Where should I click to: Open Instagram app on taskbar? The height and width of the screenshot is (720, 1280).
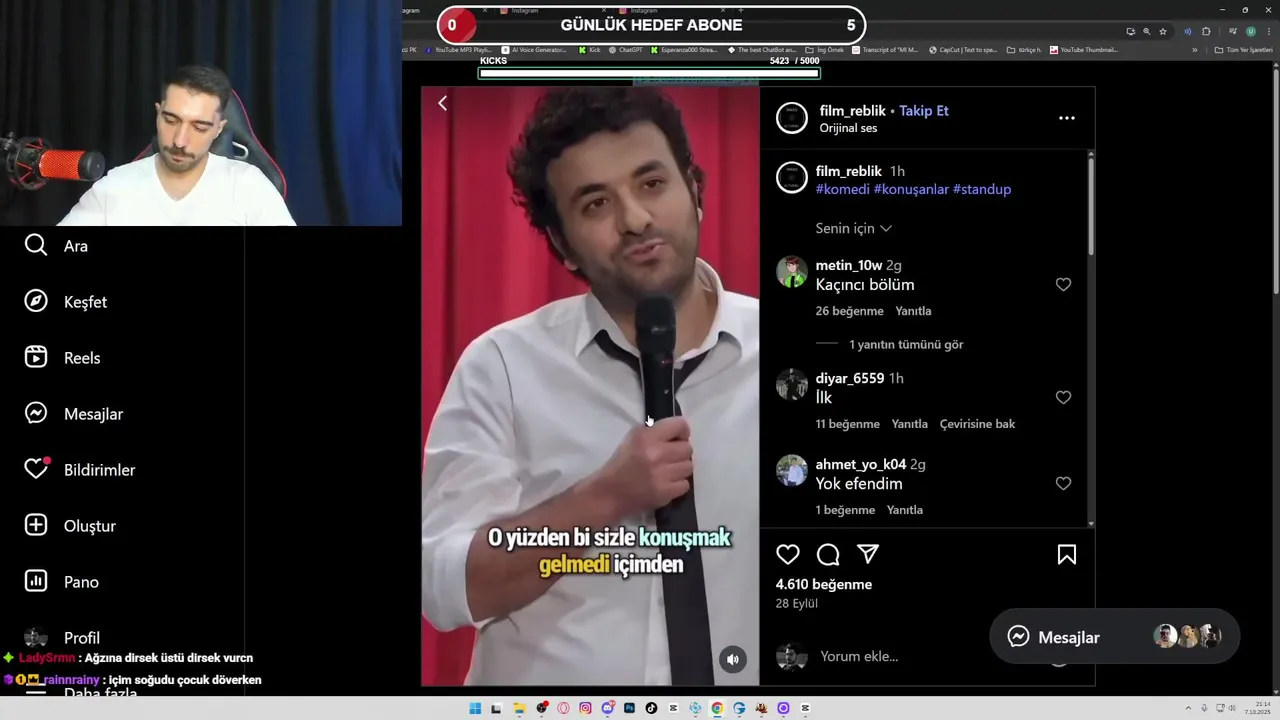click(585, 708)
